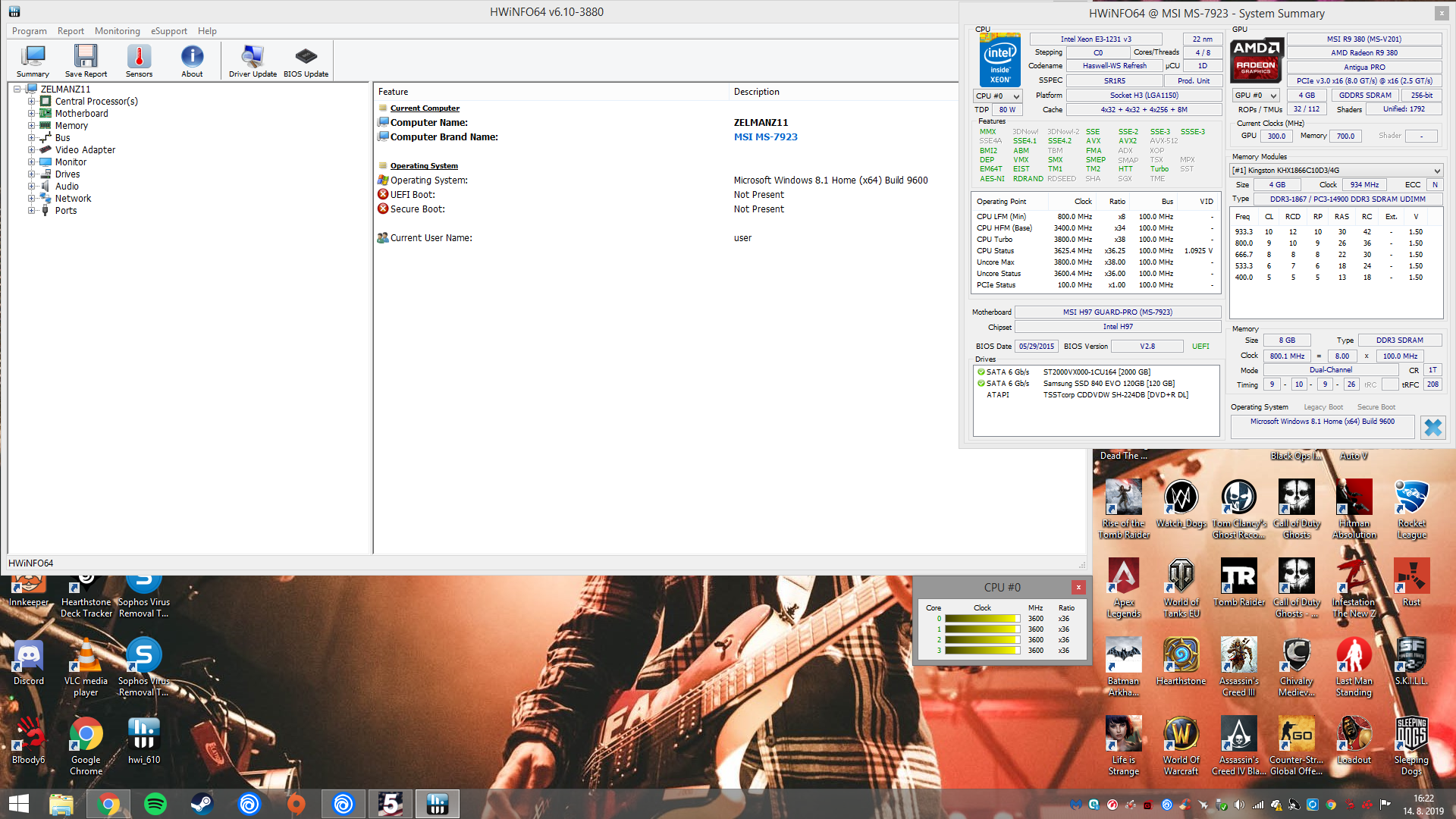Open the eSupport menu
This screenshot has height=819, width=1456.
click(168, 31)
